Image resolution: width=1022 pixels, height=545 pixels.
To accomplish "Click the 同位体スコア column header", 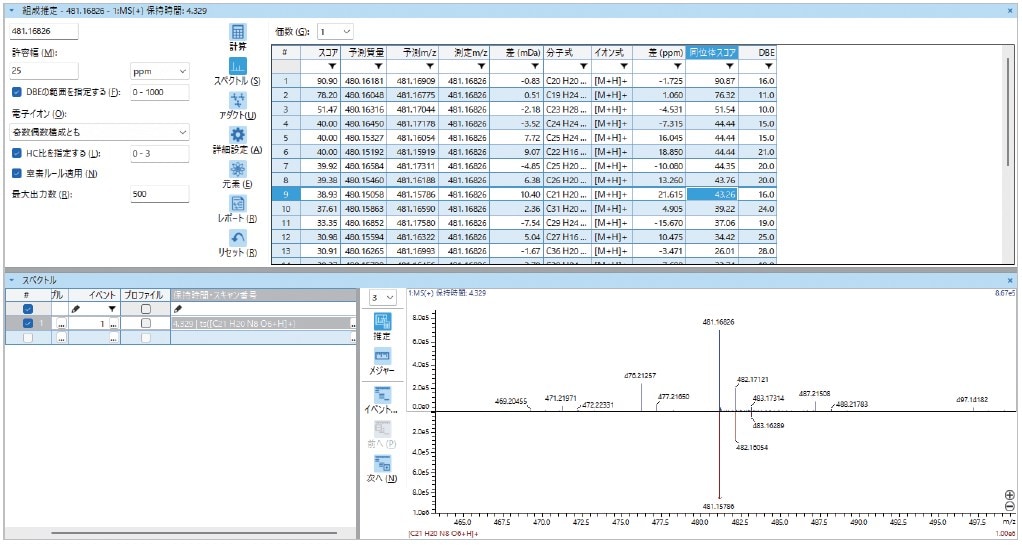I will tap(714, 51).
